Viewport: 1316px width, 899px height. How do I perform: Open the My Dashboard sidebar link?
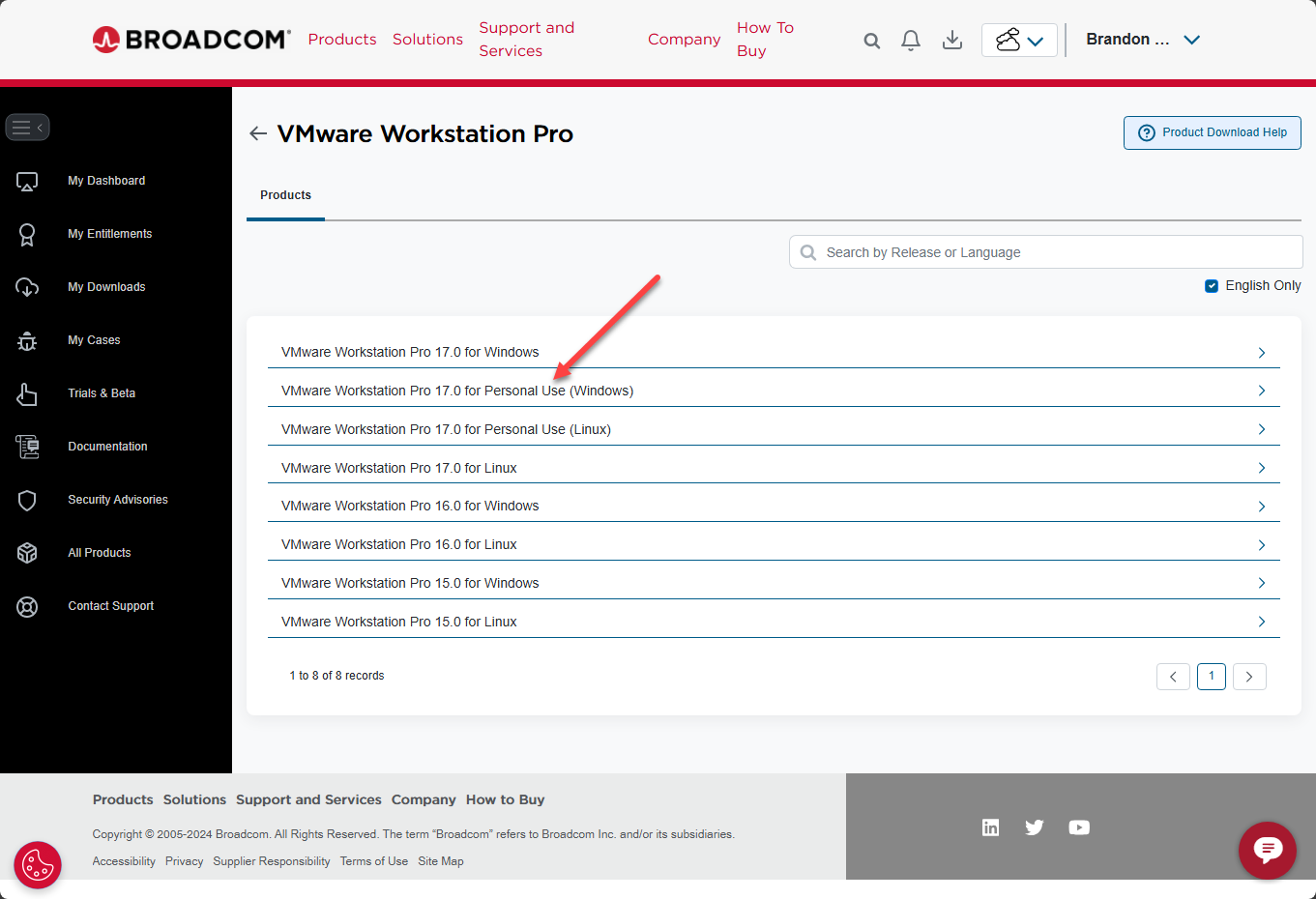coord(106,181)
